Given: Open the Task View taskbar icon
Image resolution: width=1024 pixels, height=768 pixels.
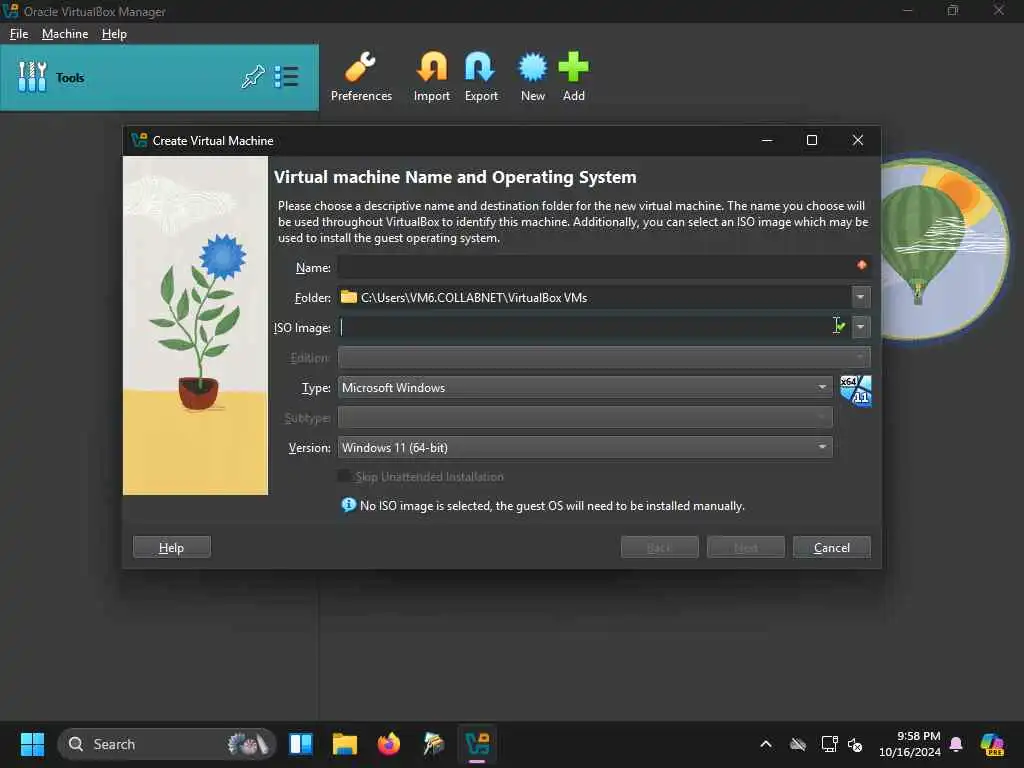Looking at the screenshot, I should coord(301,744).
